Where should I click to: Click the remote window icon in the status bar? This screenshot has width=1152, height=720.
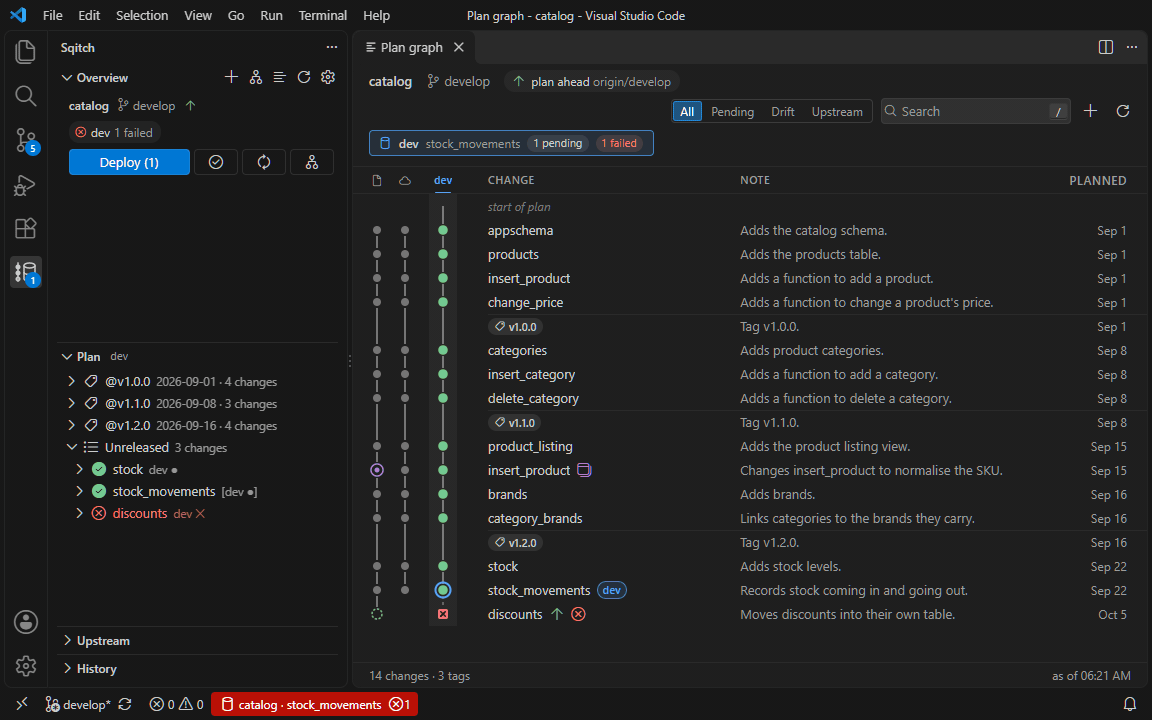(x=21, y=705)
